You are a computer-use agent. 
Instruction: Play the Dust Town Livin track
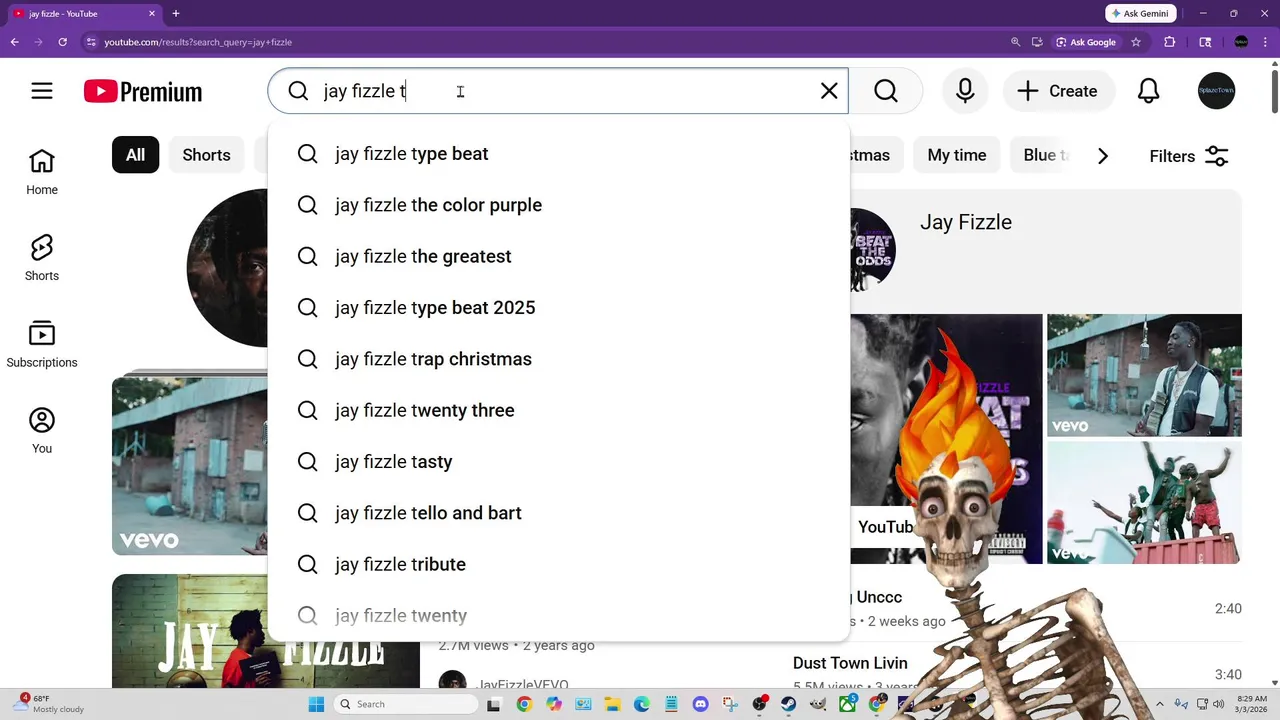[x=850, y=663]
